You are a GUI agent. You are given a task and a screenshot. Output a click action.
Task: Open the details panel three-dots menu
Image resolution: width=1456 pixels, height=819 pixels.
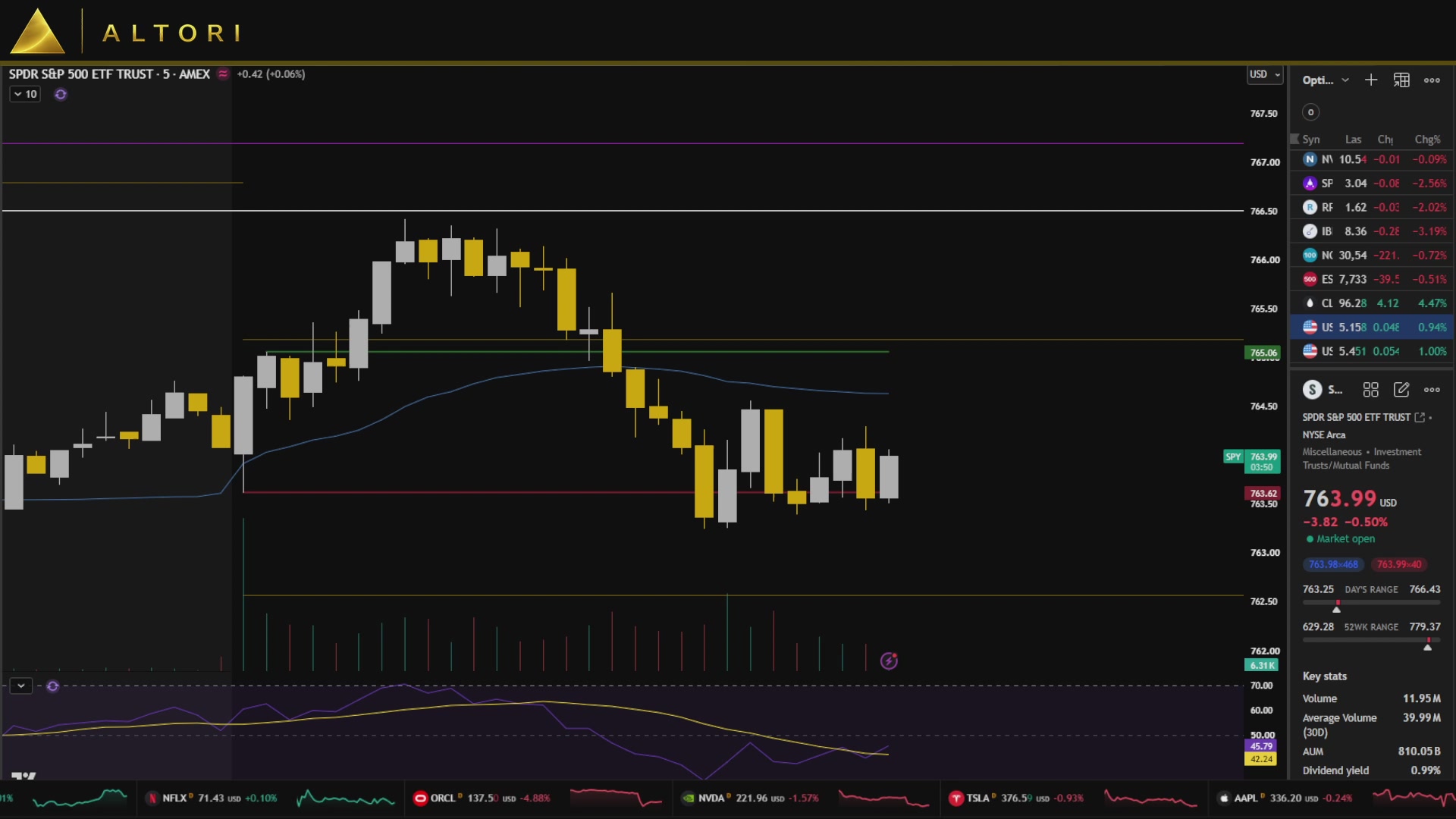click(x=1432, y=390)
